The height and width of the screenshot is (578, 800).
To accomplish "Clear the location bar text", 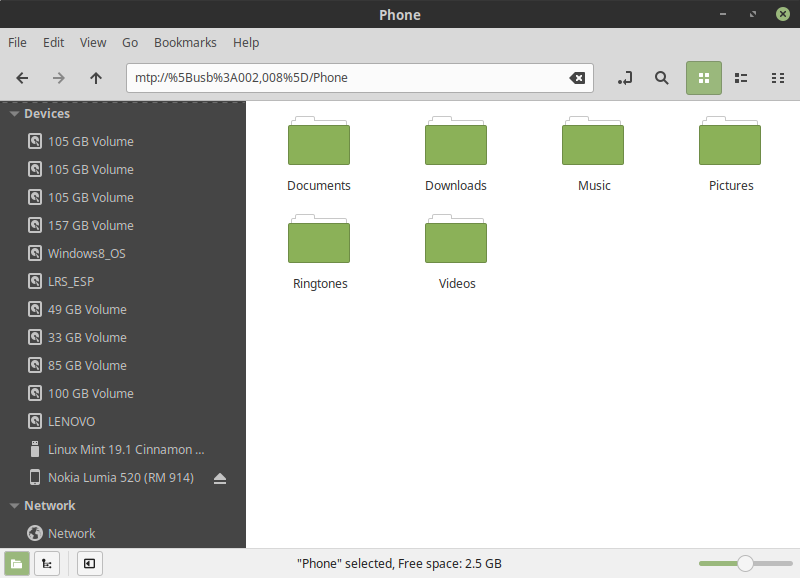I will tap(577, 78).
